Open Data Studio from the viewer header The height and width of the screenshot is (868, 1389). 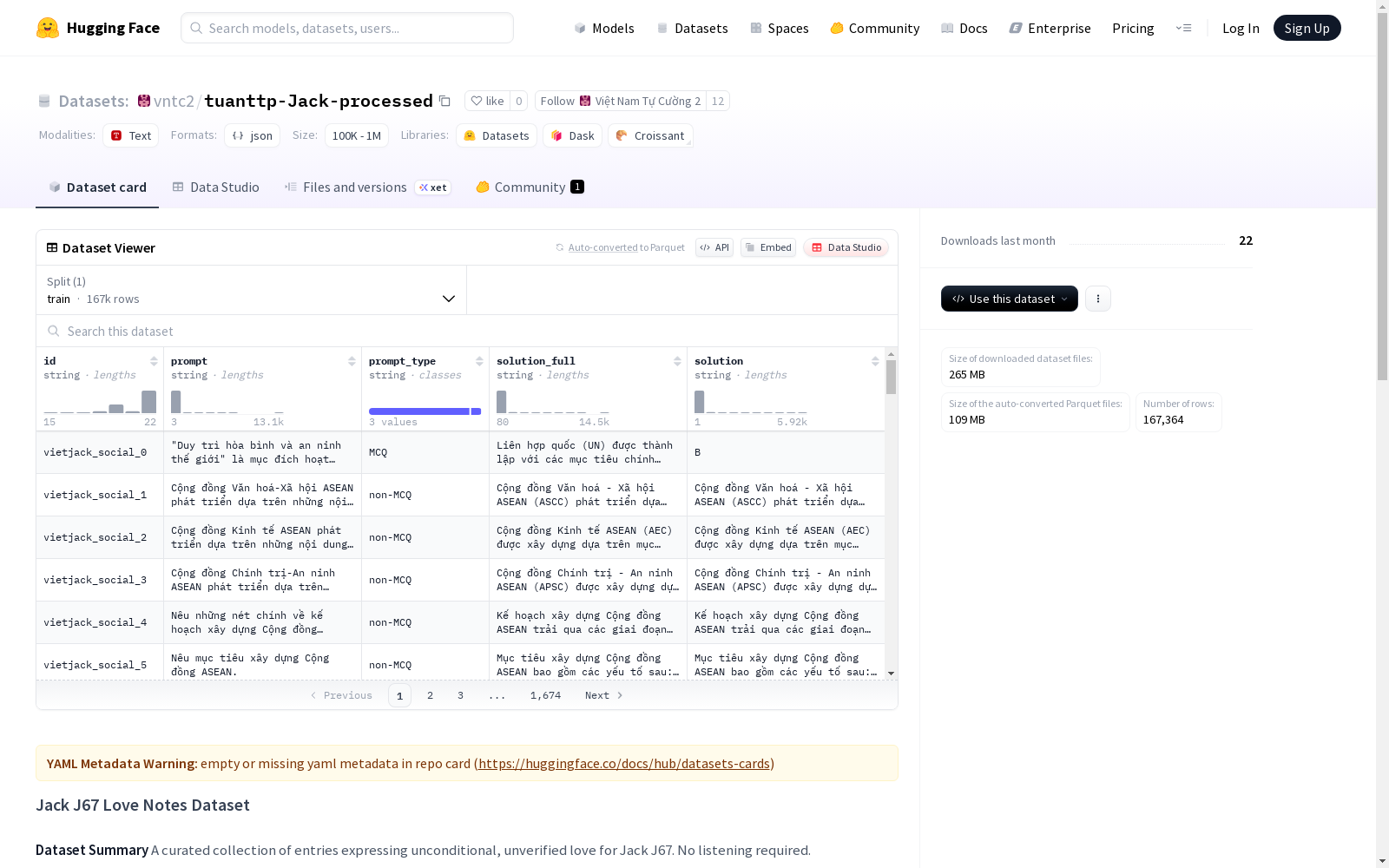(846, 247)
